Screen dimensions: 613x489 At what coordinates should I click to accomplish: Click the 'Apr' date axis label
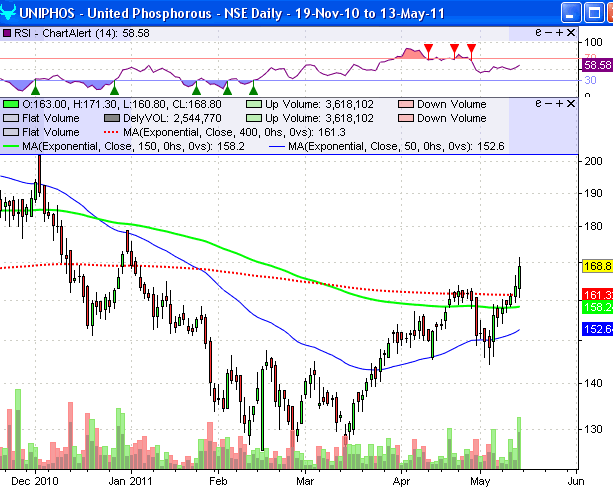click(x=401, y=481)
